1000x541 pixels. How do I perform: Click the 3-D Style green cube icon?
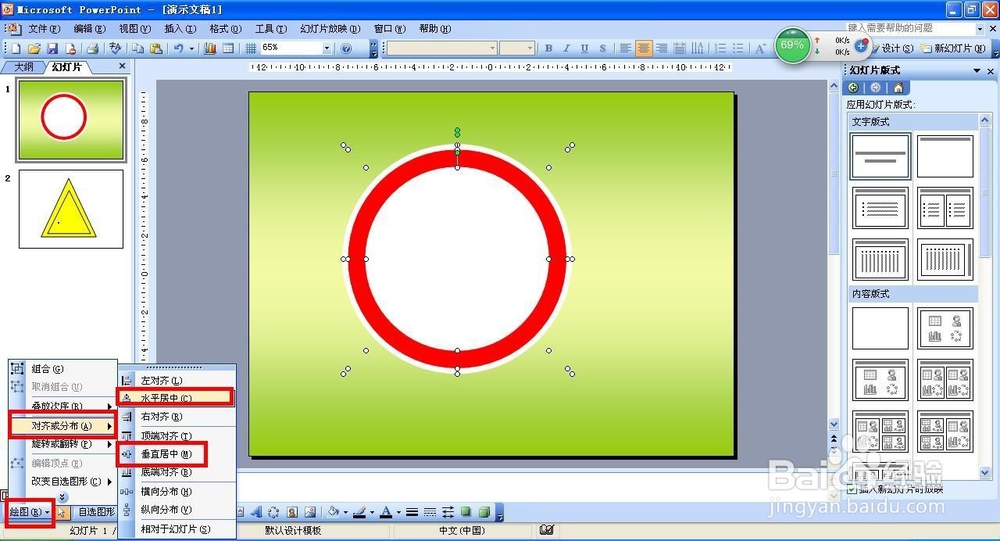(x=484, y=512)
